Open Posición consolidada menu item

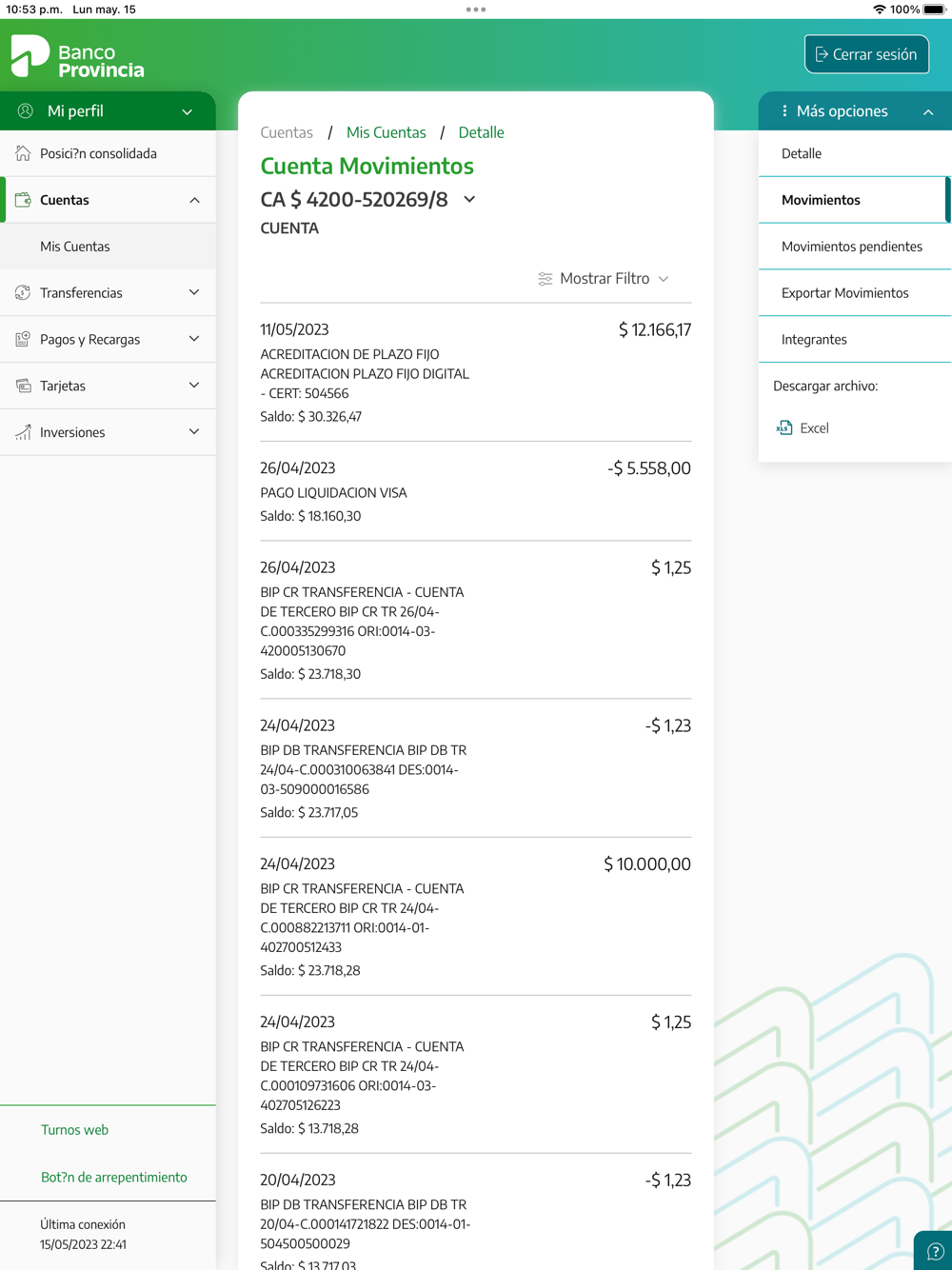click(x=108, y=153)
